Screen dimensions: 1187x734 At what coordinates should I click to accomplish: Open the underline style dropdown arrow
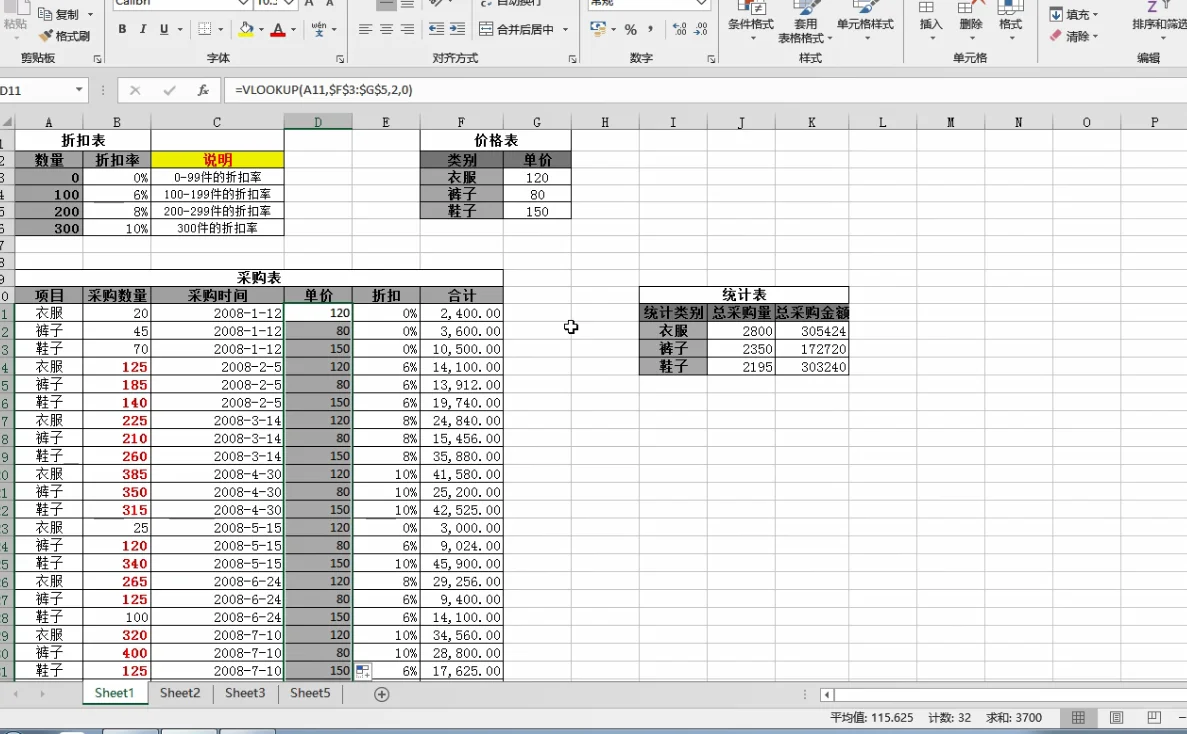179,30
